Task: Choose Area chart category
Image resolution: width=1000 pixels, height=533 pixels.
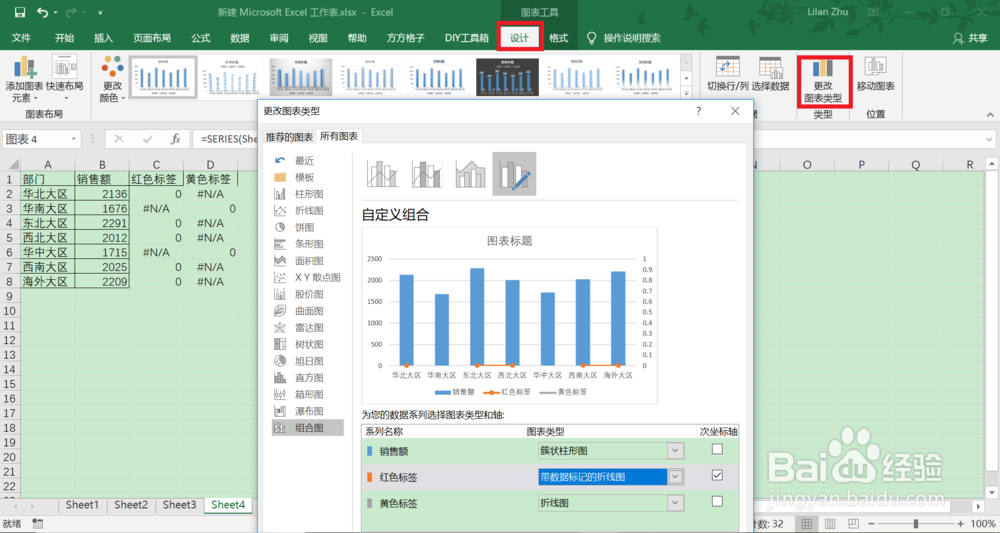Action: (308, 261)
